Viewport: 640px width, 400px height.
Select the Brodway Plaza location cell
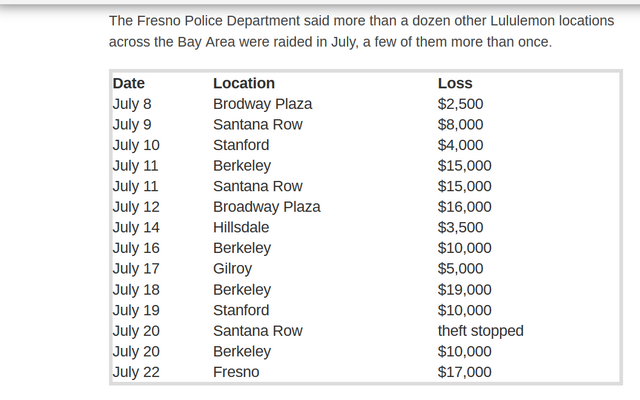262,104
